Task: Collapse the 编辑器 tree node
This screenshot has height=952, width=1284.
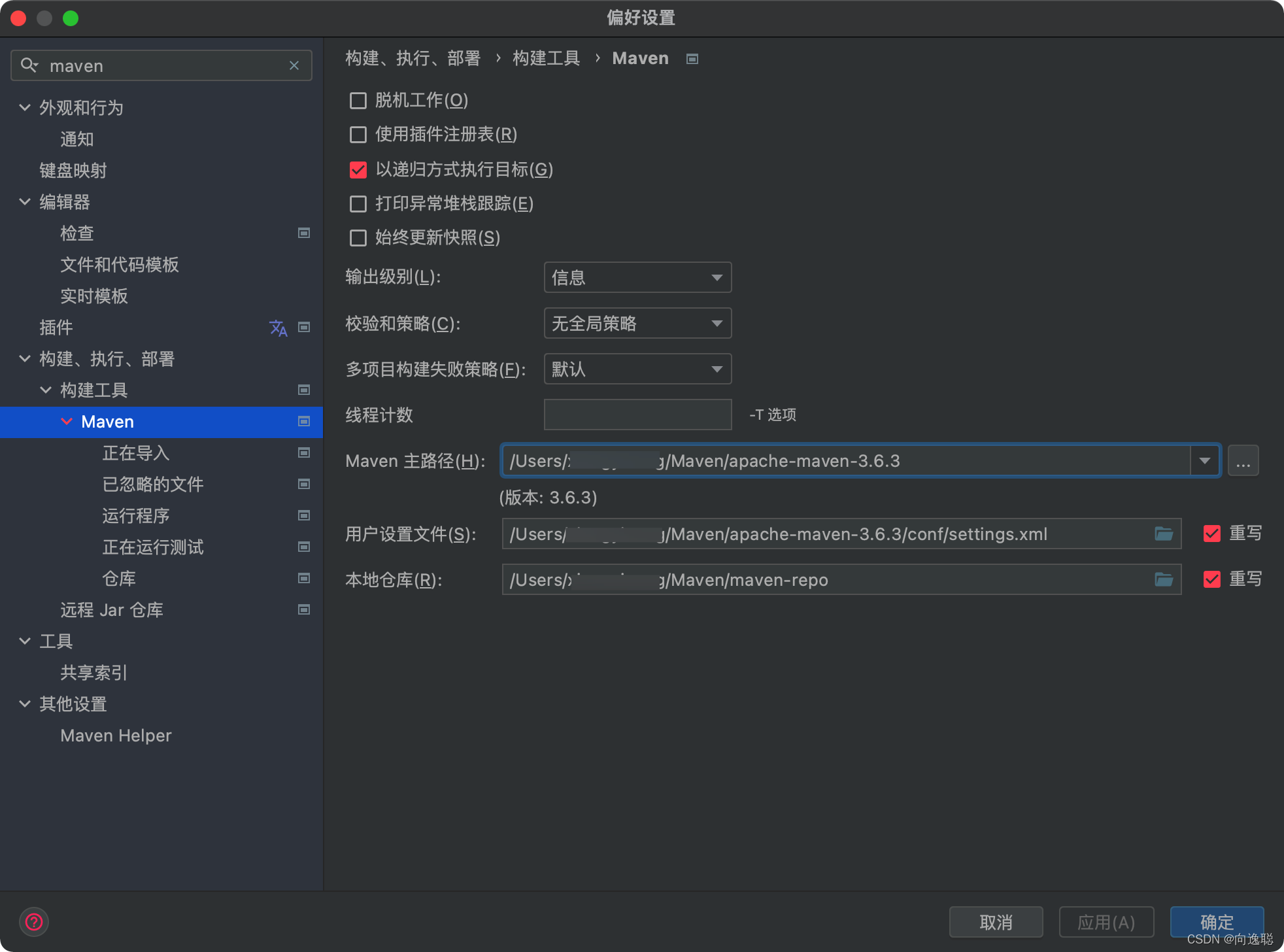Action: [x=25, y=201]
